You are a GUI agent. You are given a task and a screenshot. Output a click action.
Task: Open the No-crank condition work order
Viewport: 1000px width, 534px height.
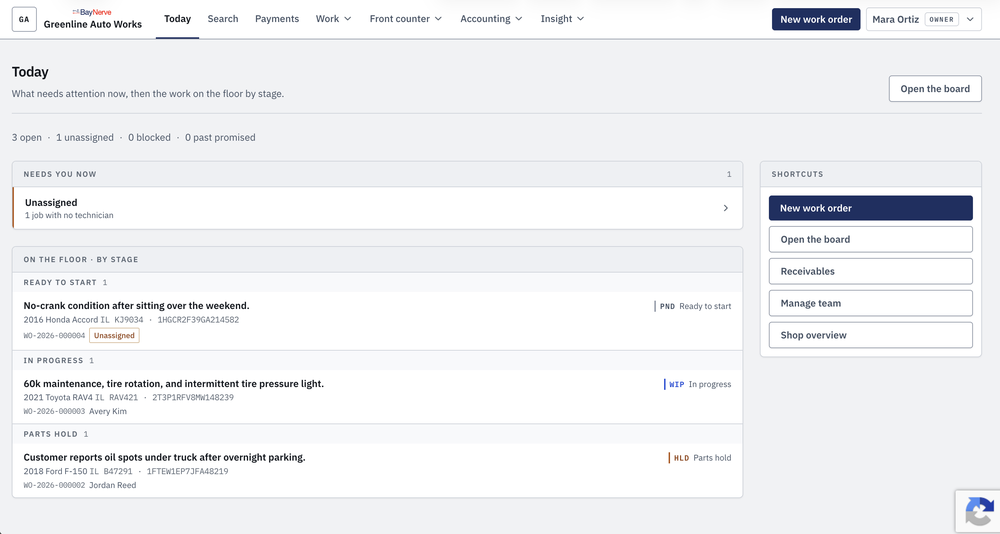coord(378,320)
